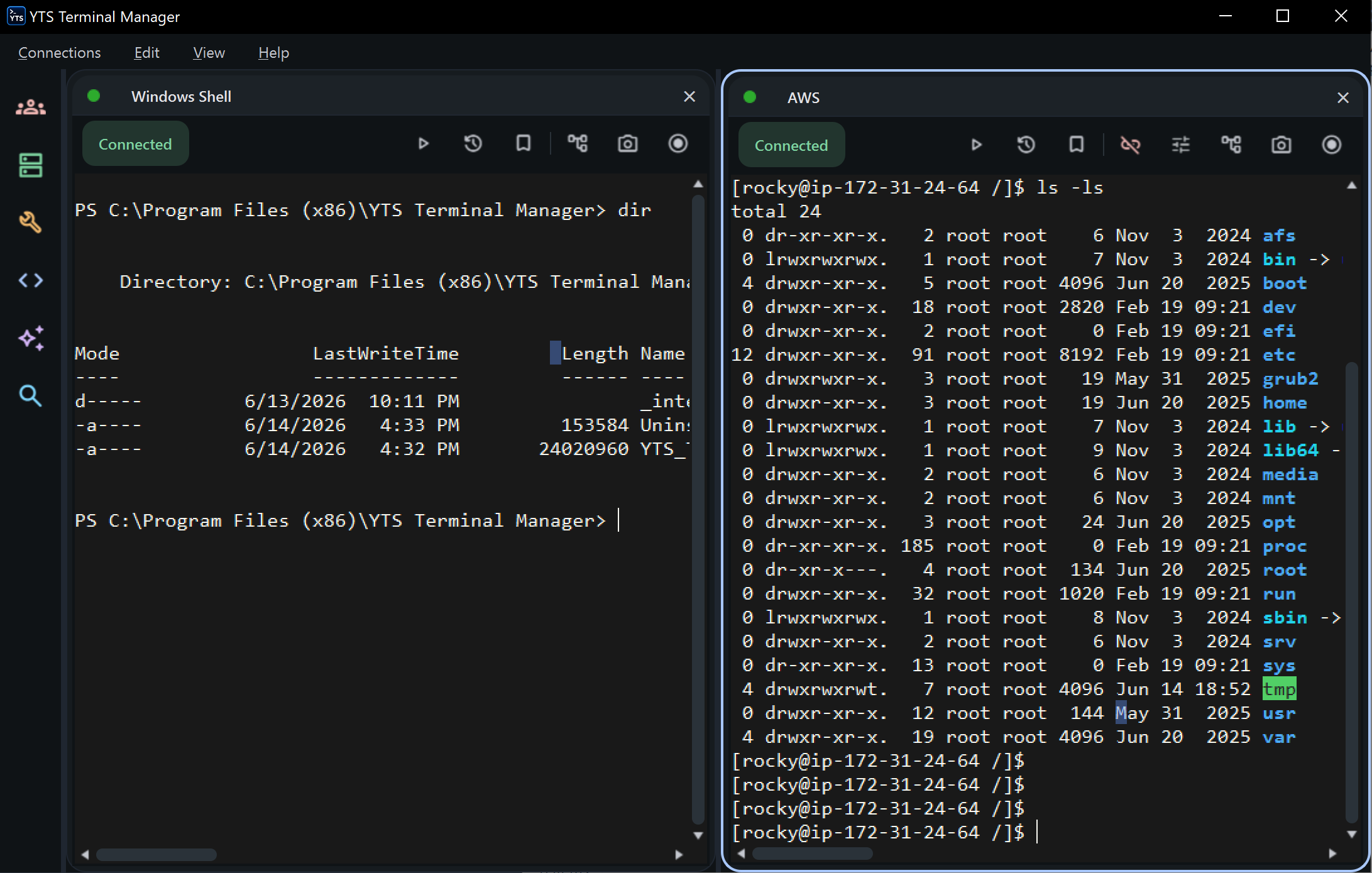Viewport: 1372px width, 873px height.
Task: Open the team/users sidebar icon
Action: [30, 107]
